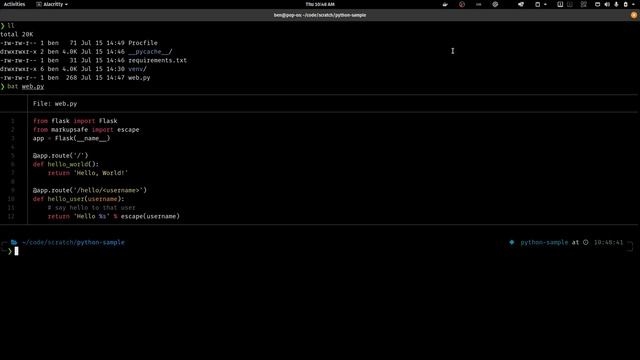Image resolution: width=640 pixels, height=360 pixels.
Task: Click '# say hello to that user' comment
Action: click(91, 207)
